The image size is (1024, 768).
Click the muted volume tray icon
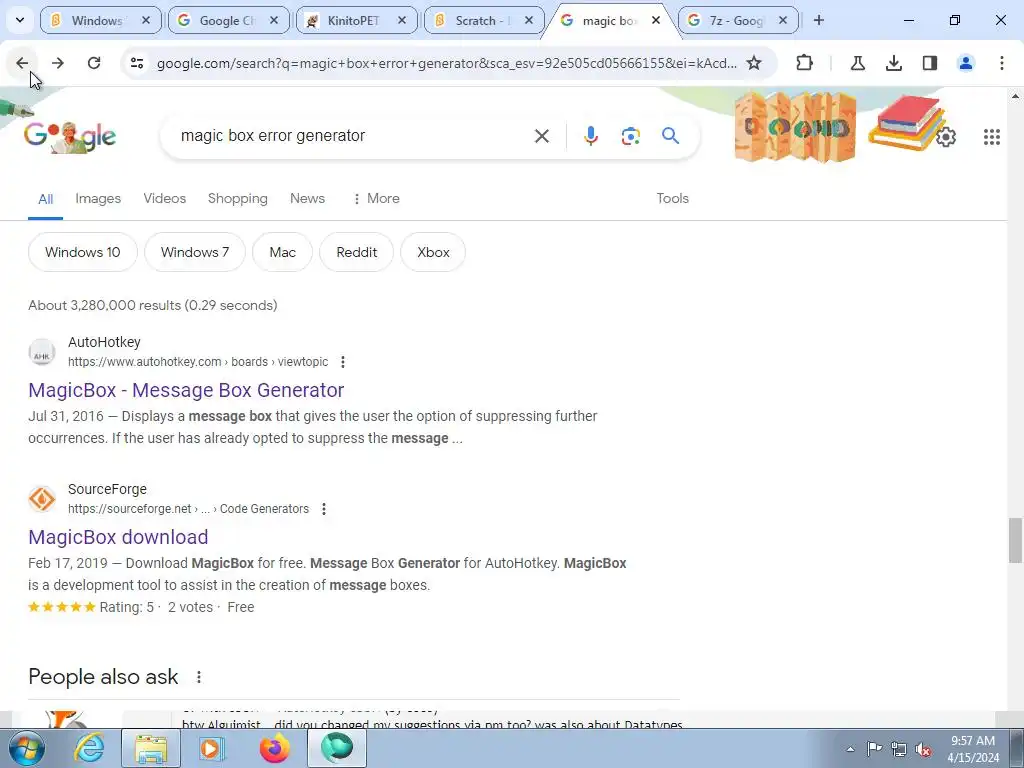tap(923, 749)
